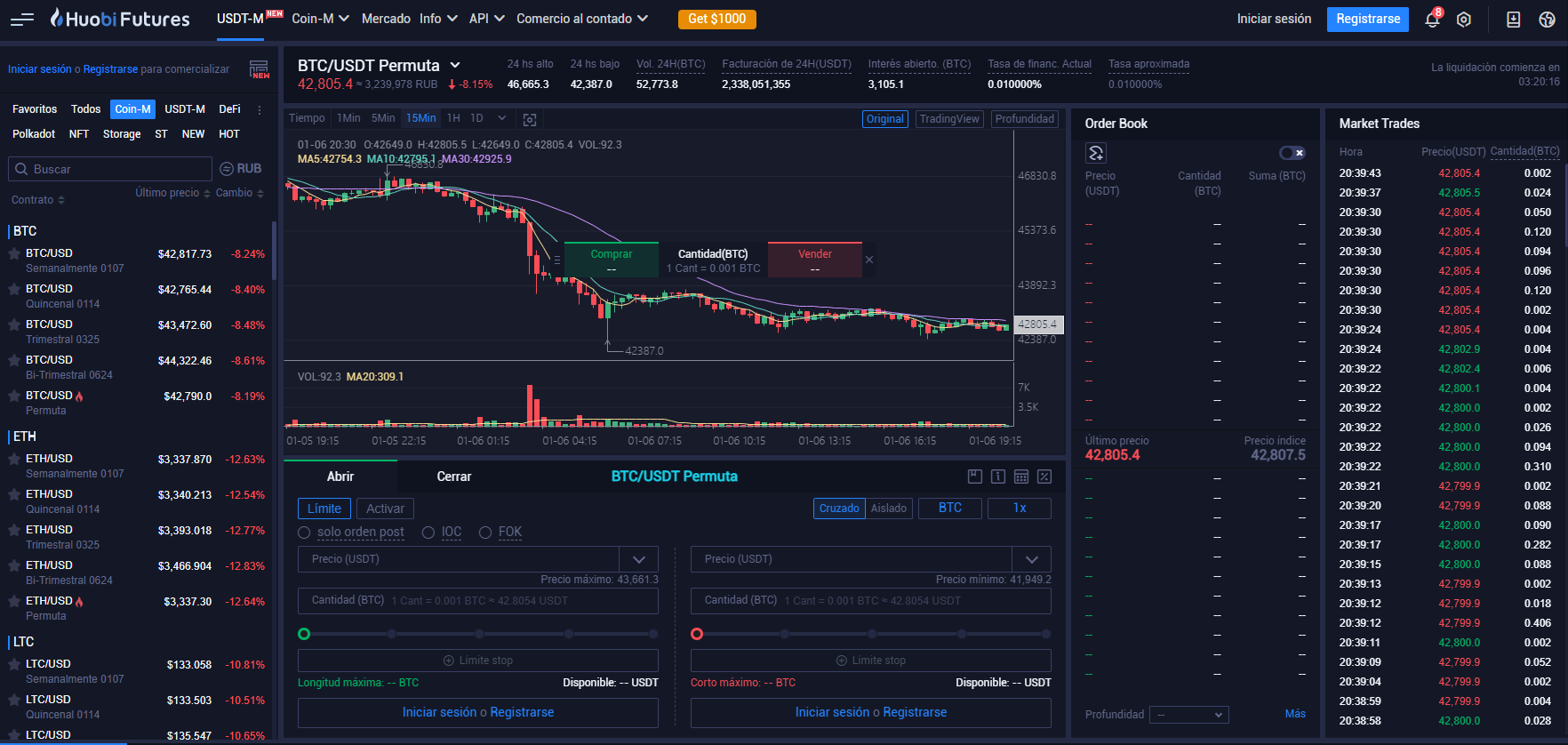Image resolution: width=1568 pixels, height=745 pixels.
Task: Open the language globe icon
Action: coord(1547,20)
